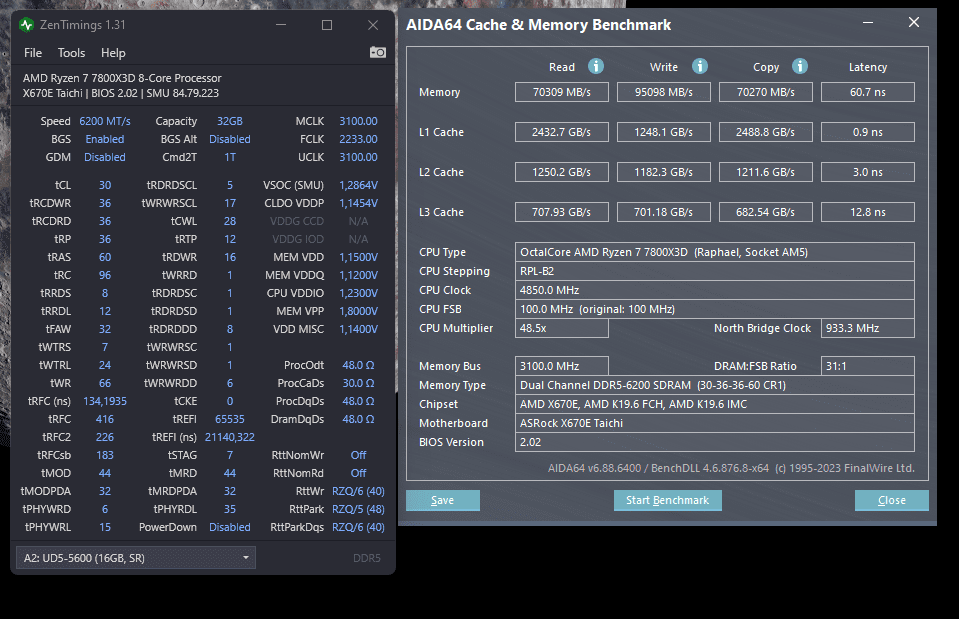The height and width of the screenshot is (619, 959).
Task: Click the PowerDown value Disabled
Action: 230,527
